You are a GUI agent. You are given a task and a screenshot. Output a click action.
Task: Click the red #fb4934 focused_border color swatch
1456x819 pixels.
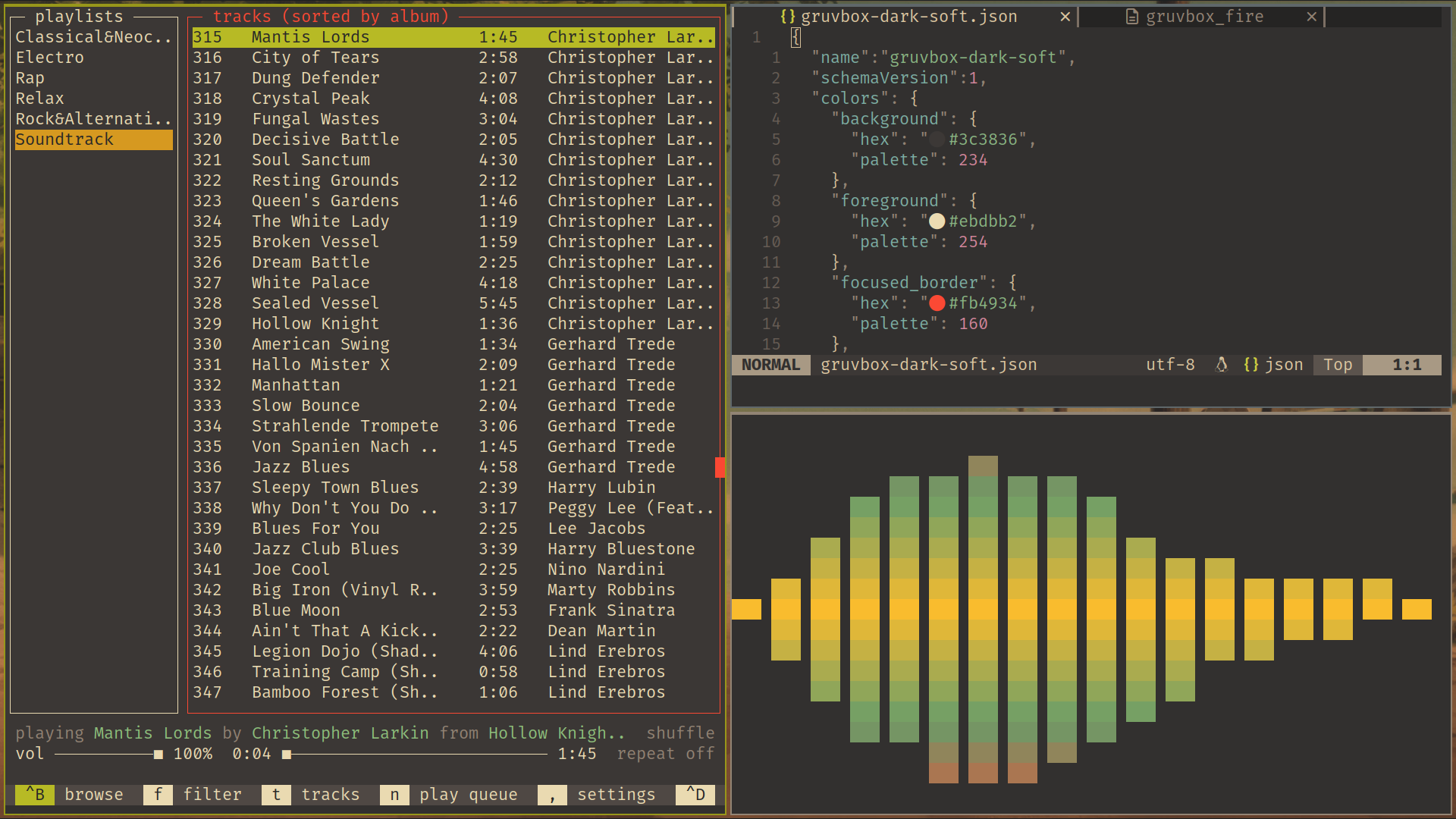937,303
